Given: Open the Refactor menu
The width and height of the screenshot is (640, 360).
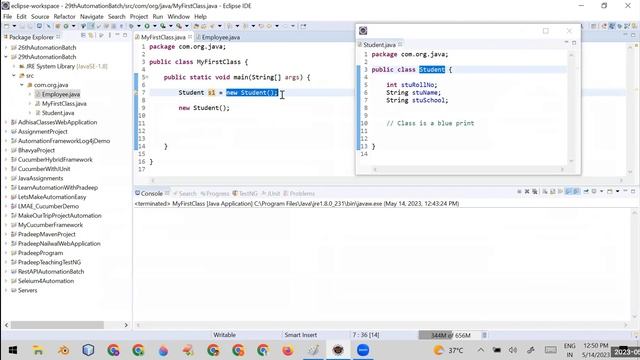Looking at the screenshot, I should [64, 16].
